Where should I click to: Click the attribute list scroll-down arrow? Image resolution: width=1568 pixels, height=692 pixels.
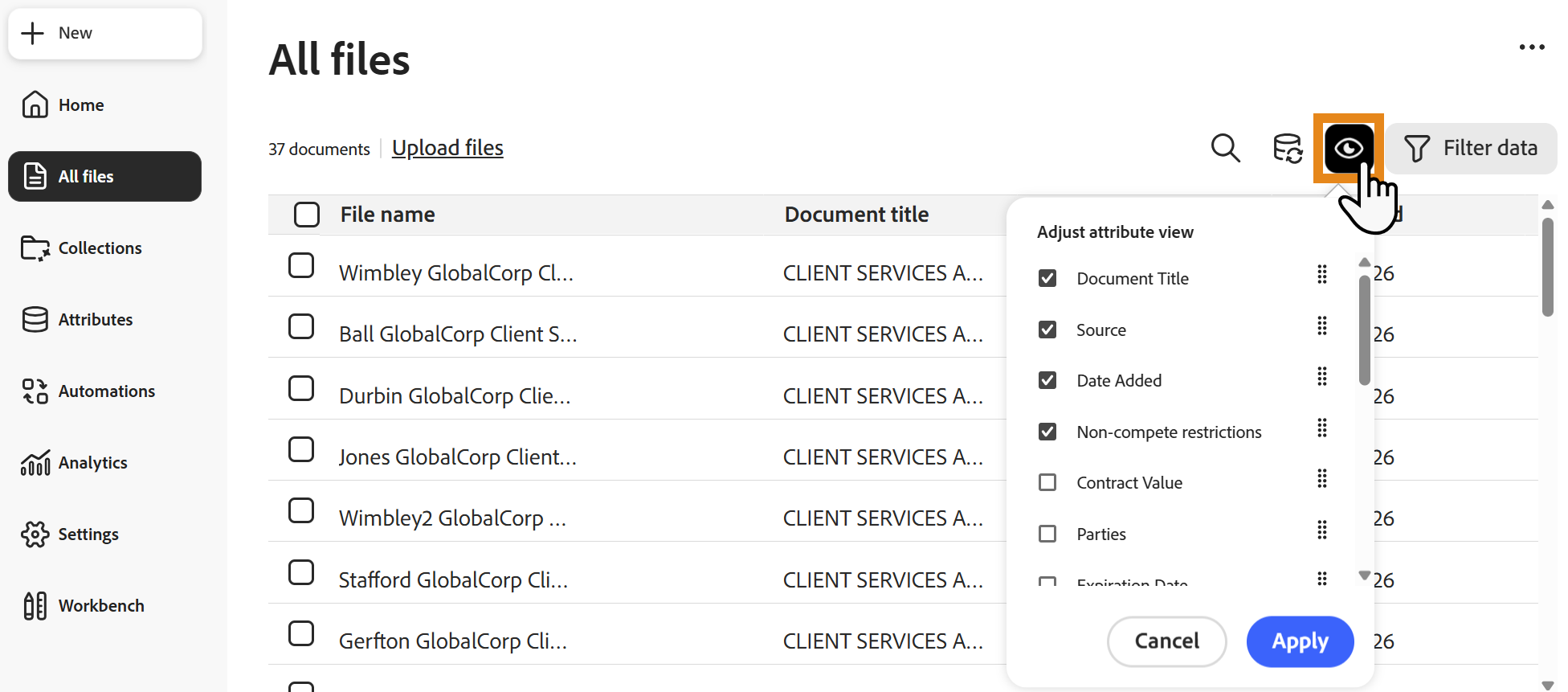[1364, 575]
